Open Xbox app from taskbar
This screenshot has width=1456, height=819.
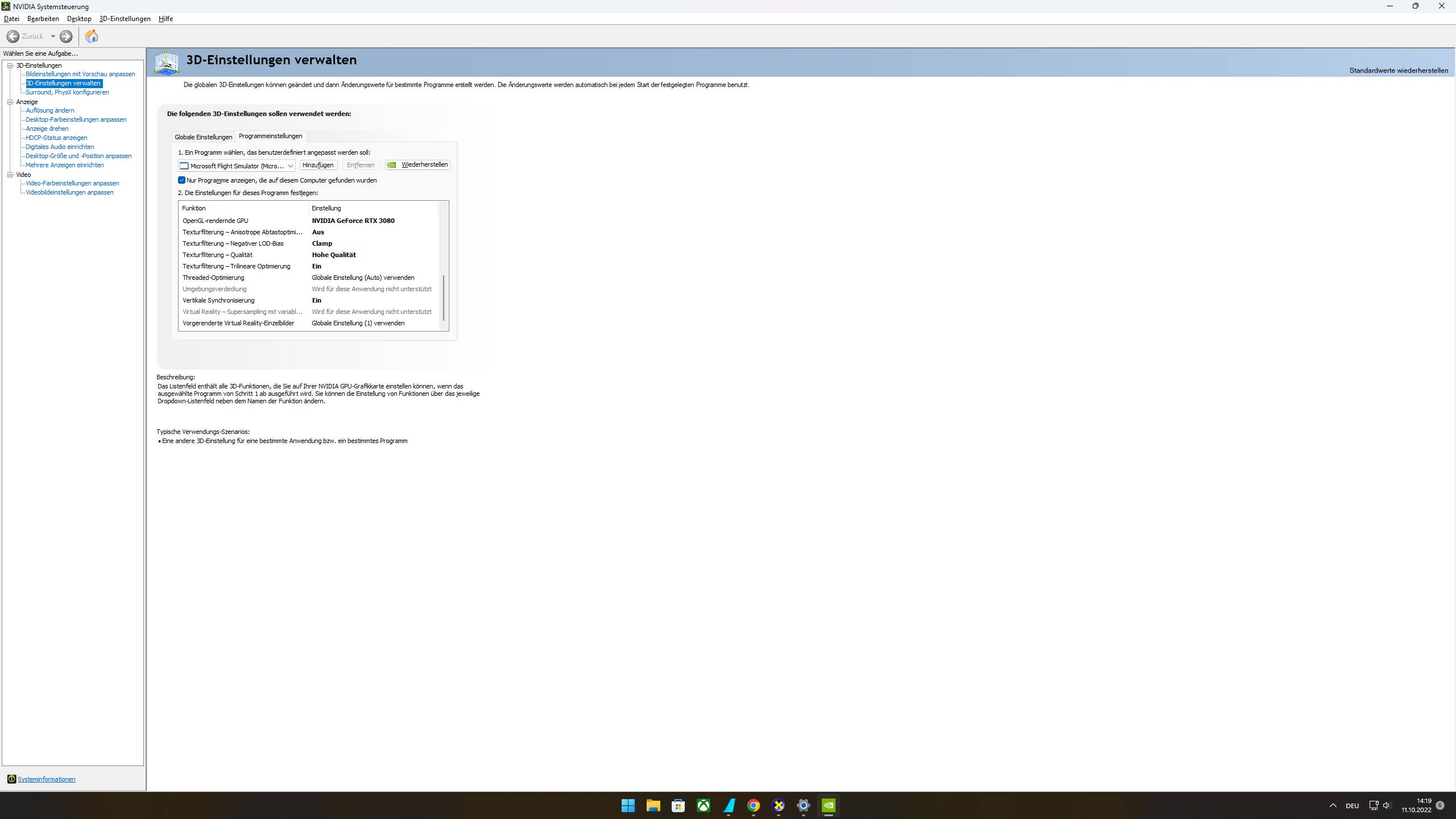tap(704, 805)
